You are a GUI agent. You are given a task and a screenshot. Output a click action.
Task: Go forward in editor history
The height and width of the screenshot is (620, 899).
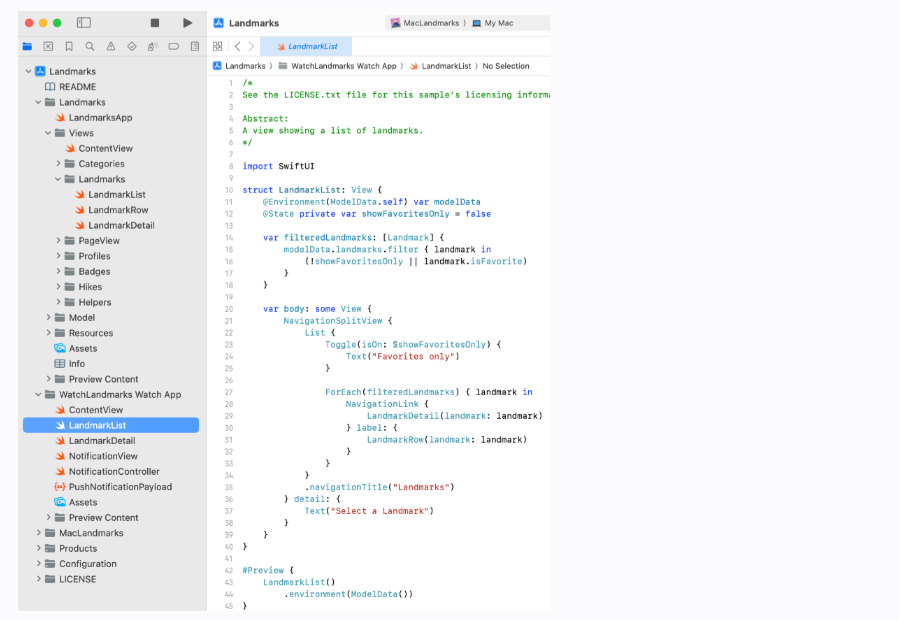251,46
